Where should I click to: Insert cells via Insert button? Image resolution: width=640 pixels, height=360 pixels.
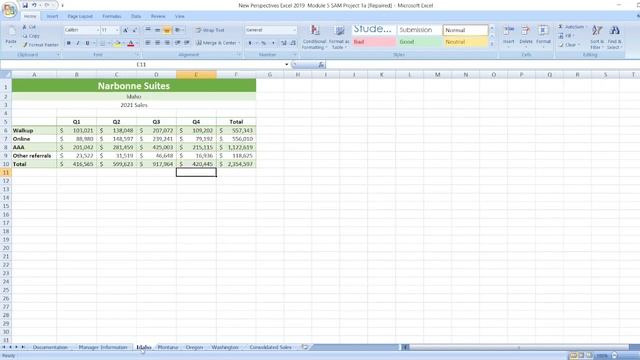coord(509,36)
